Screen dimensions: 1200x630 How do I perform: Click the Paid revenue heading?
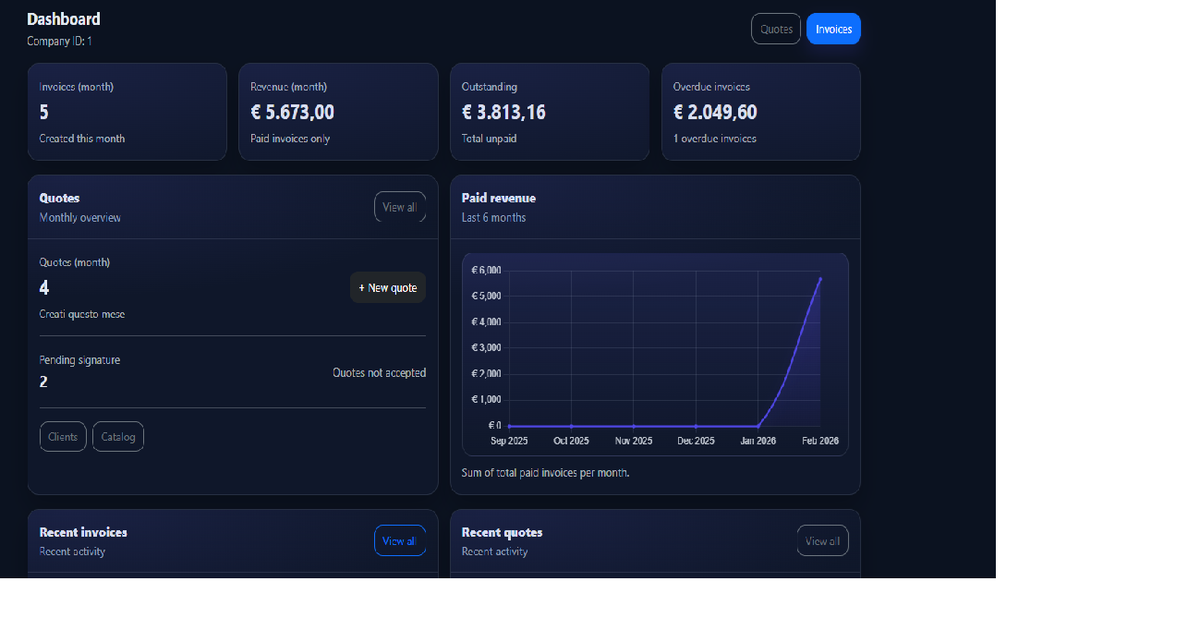(x=499, y=198)
